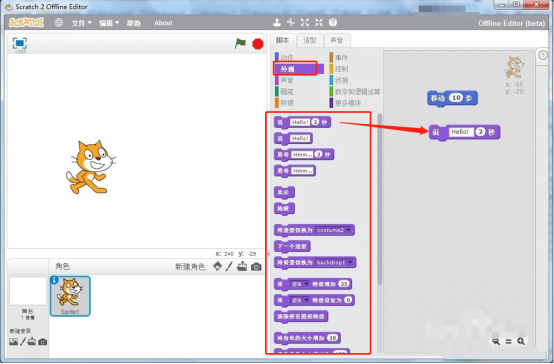Click the 显示 block in palette
The image size is (554, 364).
284,193
